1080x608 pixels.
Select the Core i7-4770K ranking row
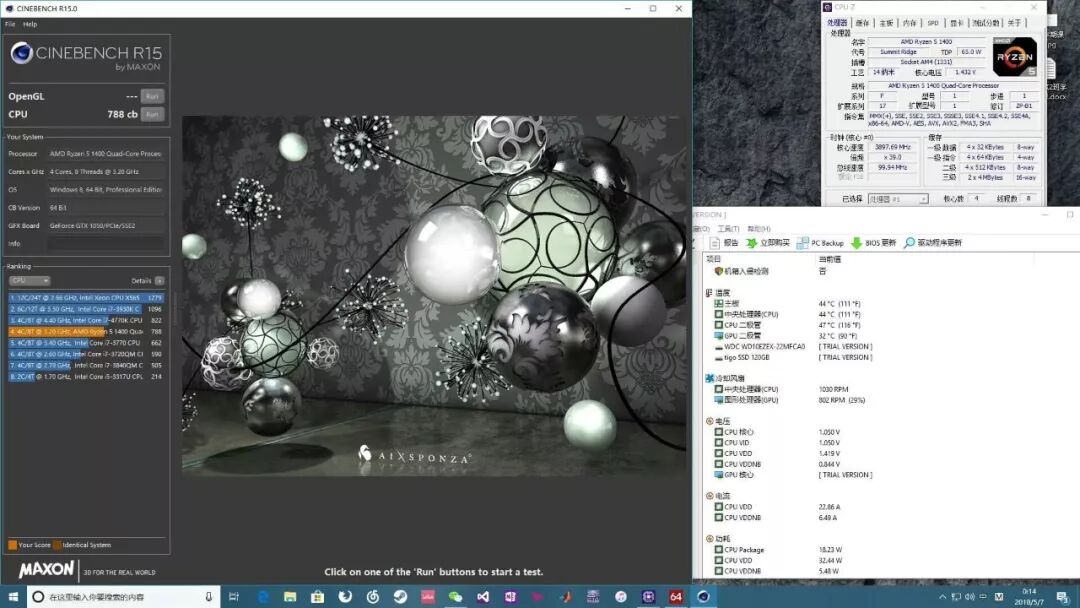click(x=86, y=320)
